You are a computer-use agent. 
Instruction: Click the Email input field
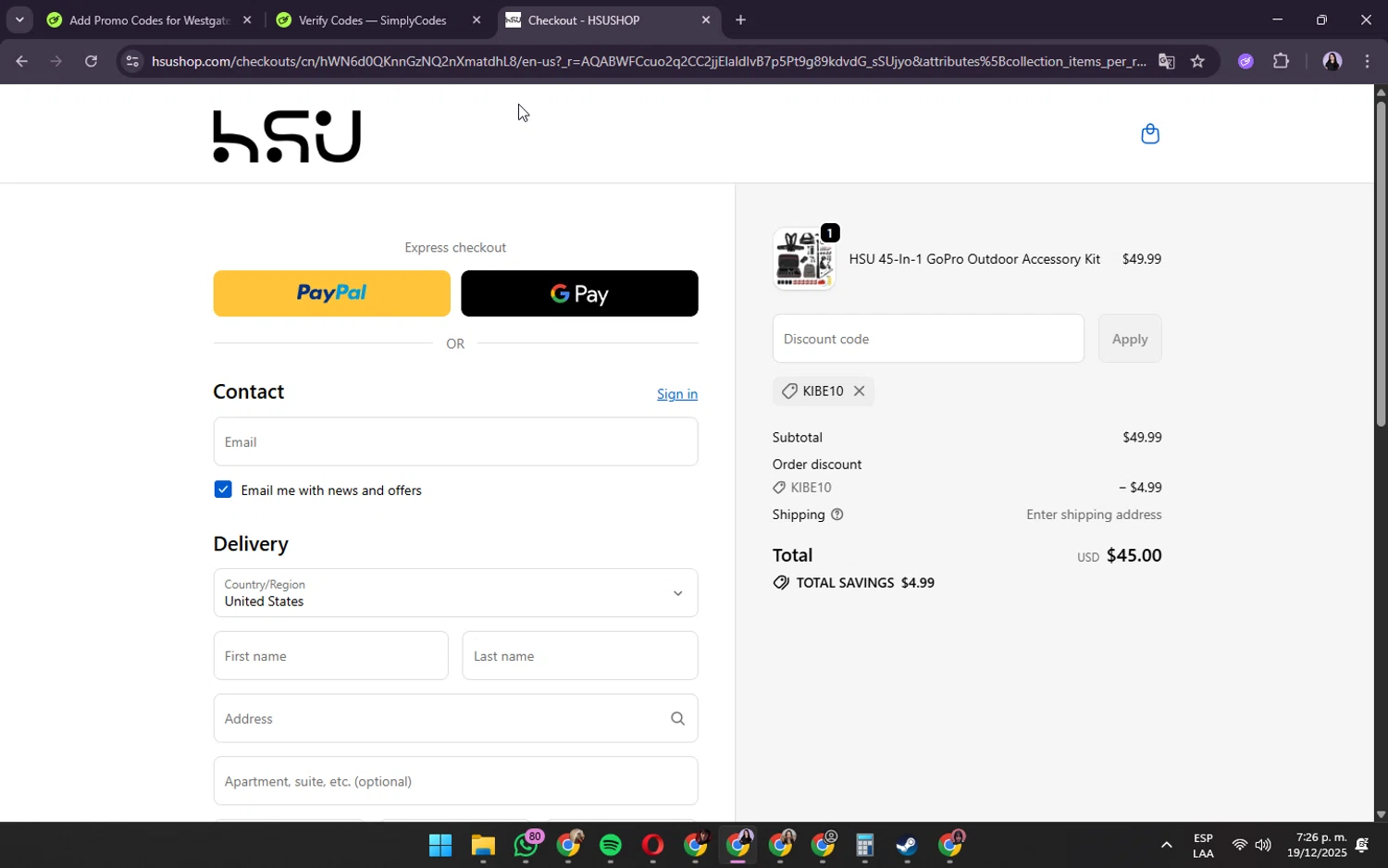455,441
